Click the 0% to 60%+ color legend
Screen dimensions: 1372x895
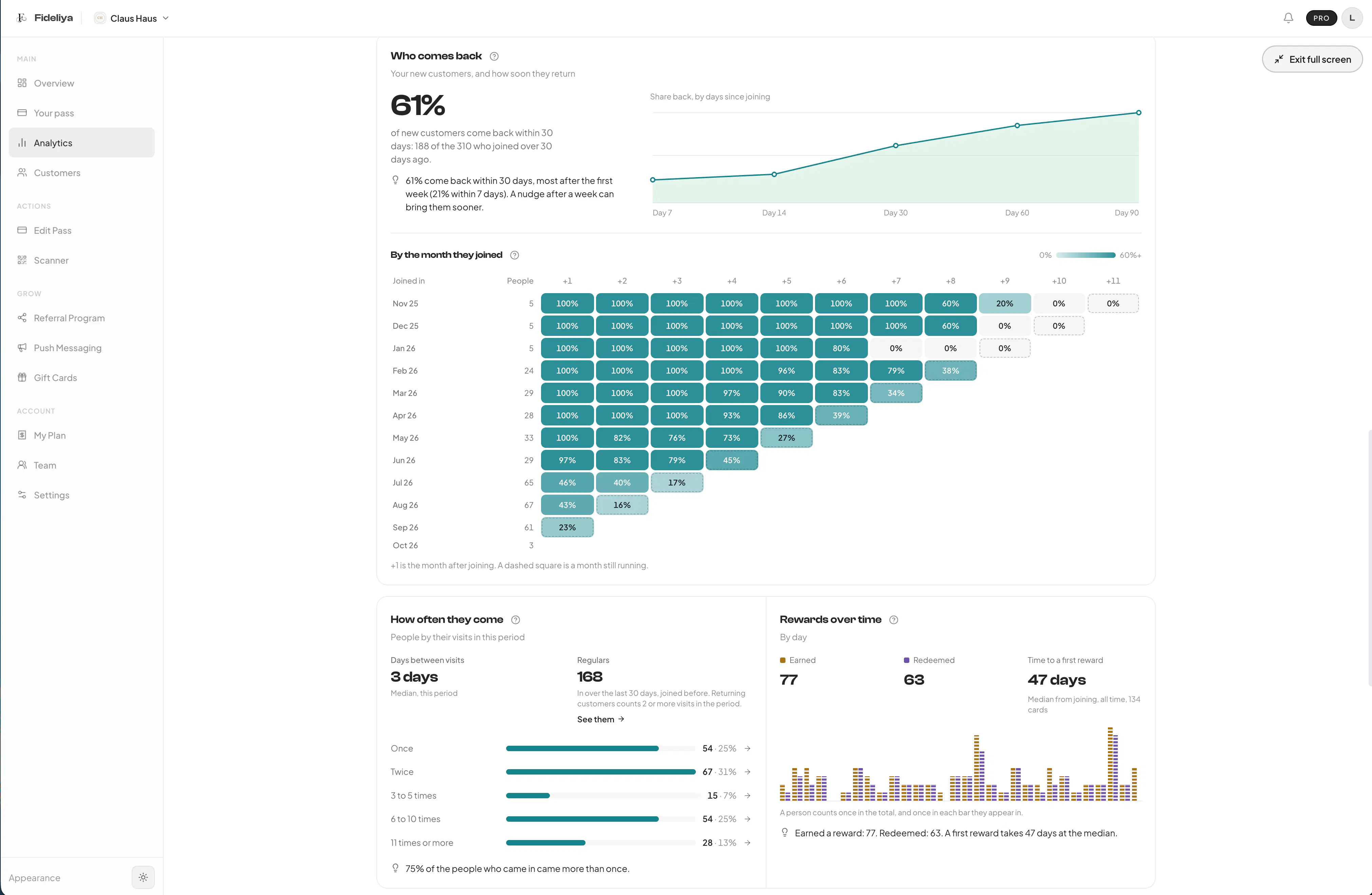(x=1090, y=255)
